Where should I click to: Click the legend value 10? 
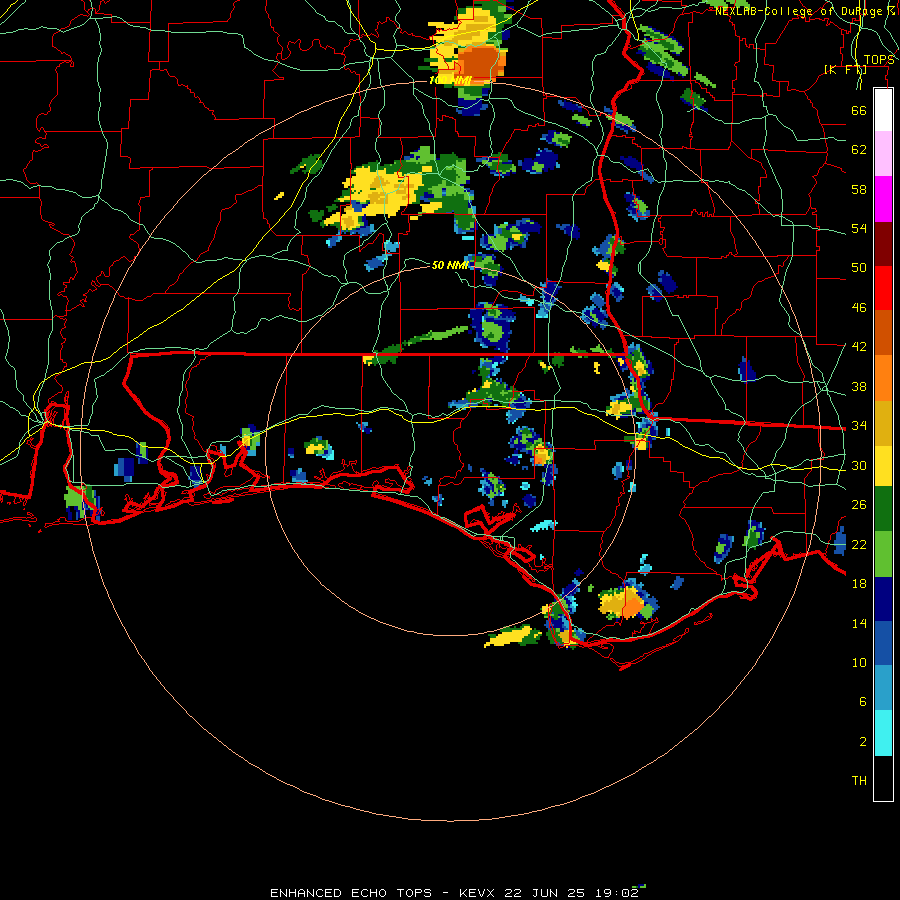pos(859,662)
